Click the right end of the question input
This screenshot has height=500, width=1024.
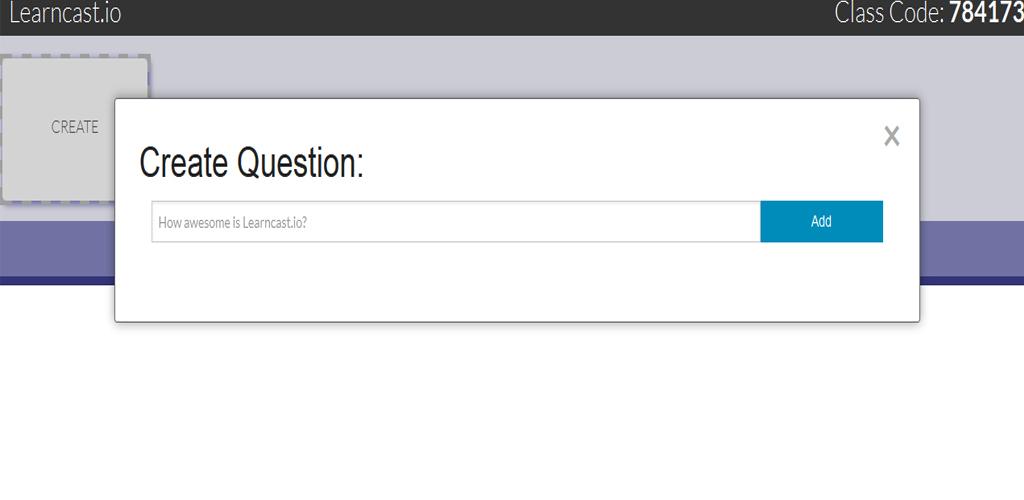740,222
